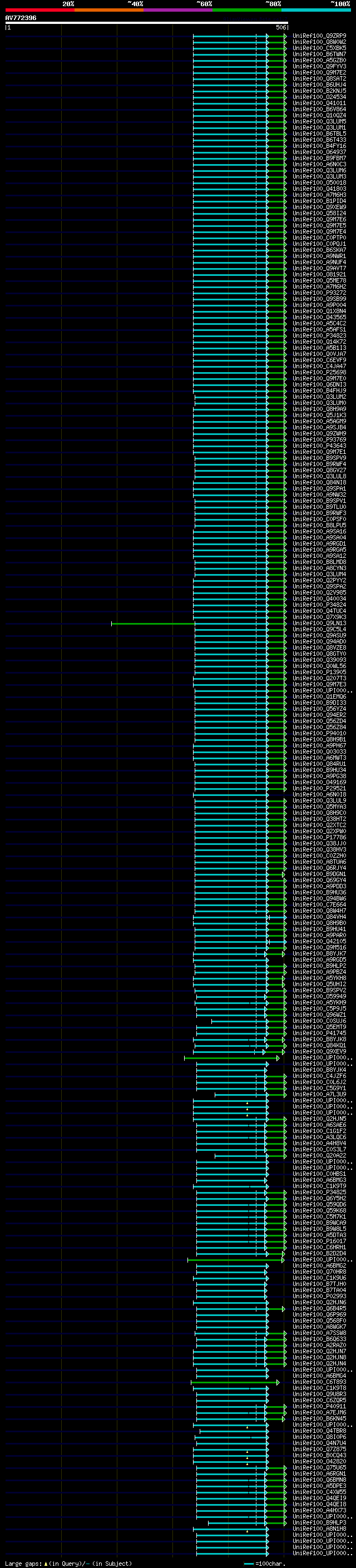Image resolution: width=356 pixels, height=1568 pixels.
Task: Select the UniRef100_Q10QZ4 label
Action: [319, 116]
